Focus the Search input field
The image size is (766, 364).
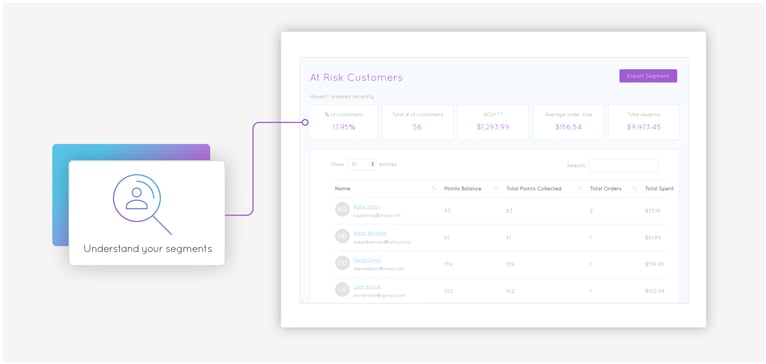(x=623, y=165)
